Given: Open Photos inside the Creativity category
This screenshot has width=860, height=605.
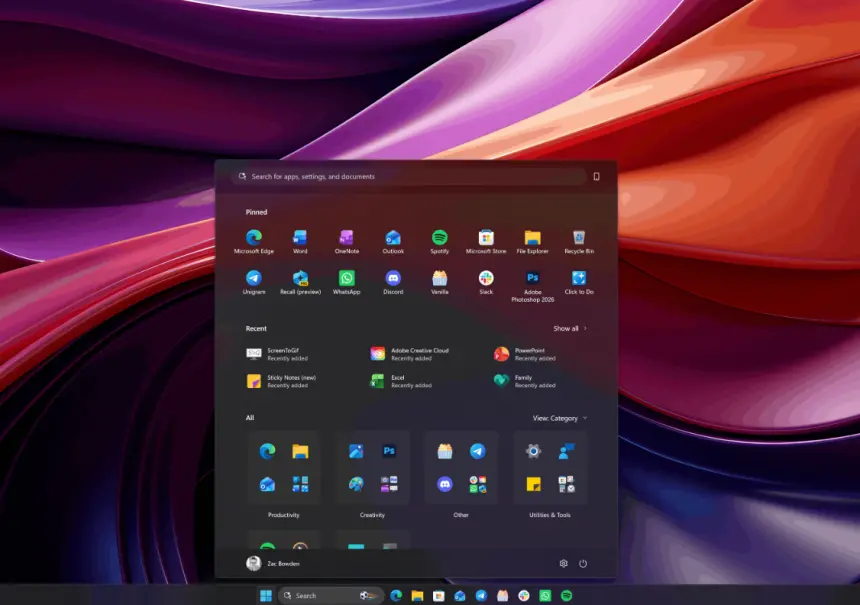Looking at the screenshot, I should (x=356, y=451).
